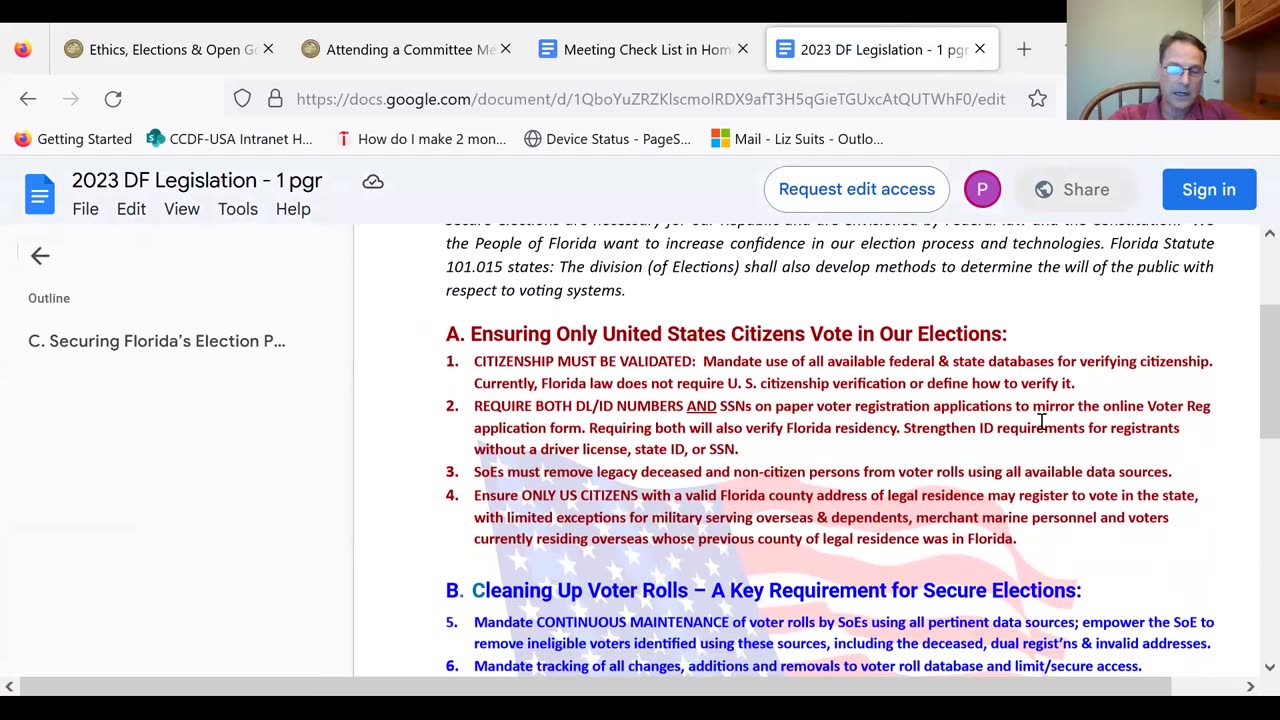Click 'SoEs must remove legacy deceased' line
Viewport: 1280px width, 720px height.
(822, 472)
